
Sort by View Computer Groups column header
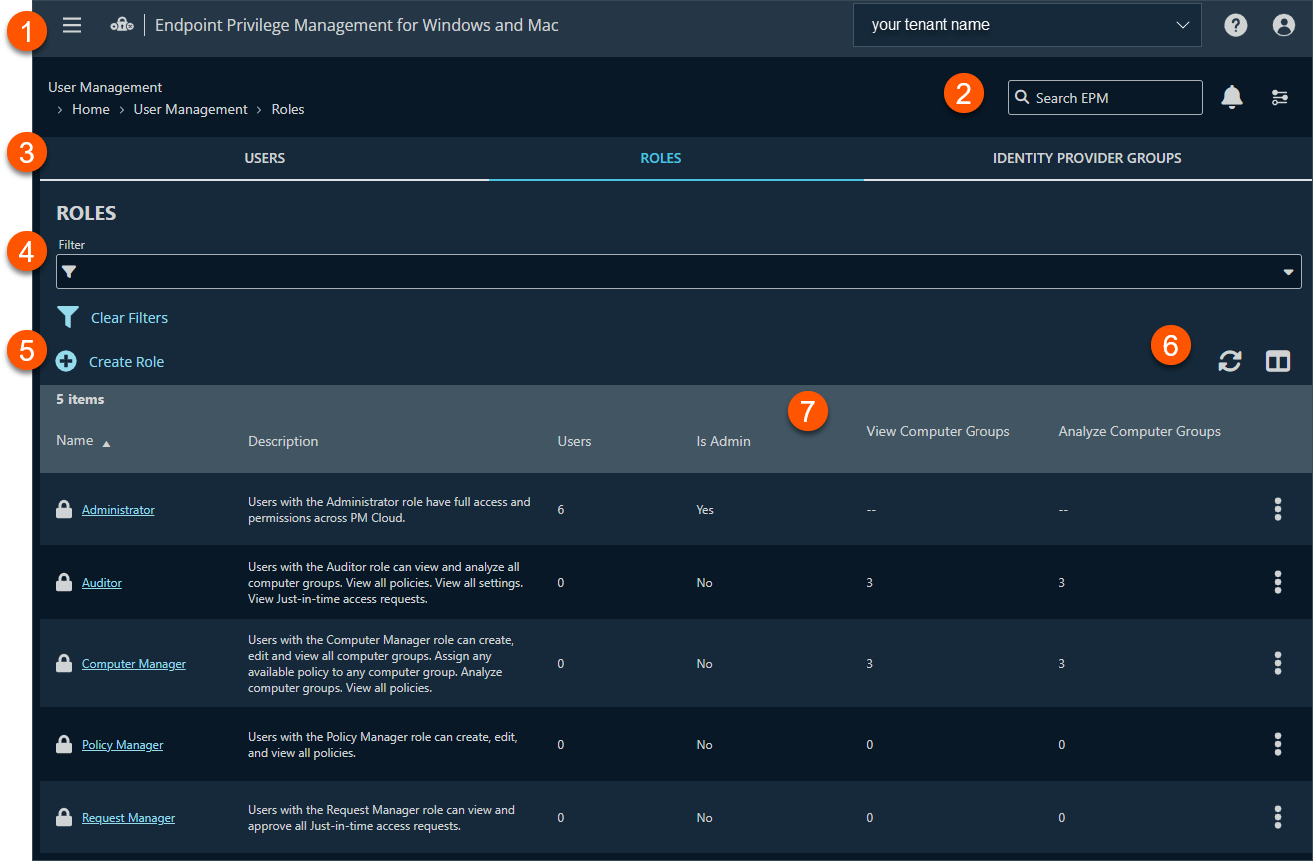click(x=938, y=432)
